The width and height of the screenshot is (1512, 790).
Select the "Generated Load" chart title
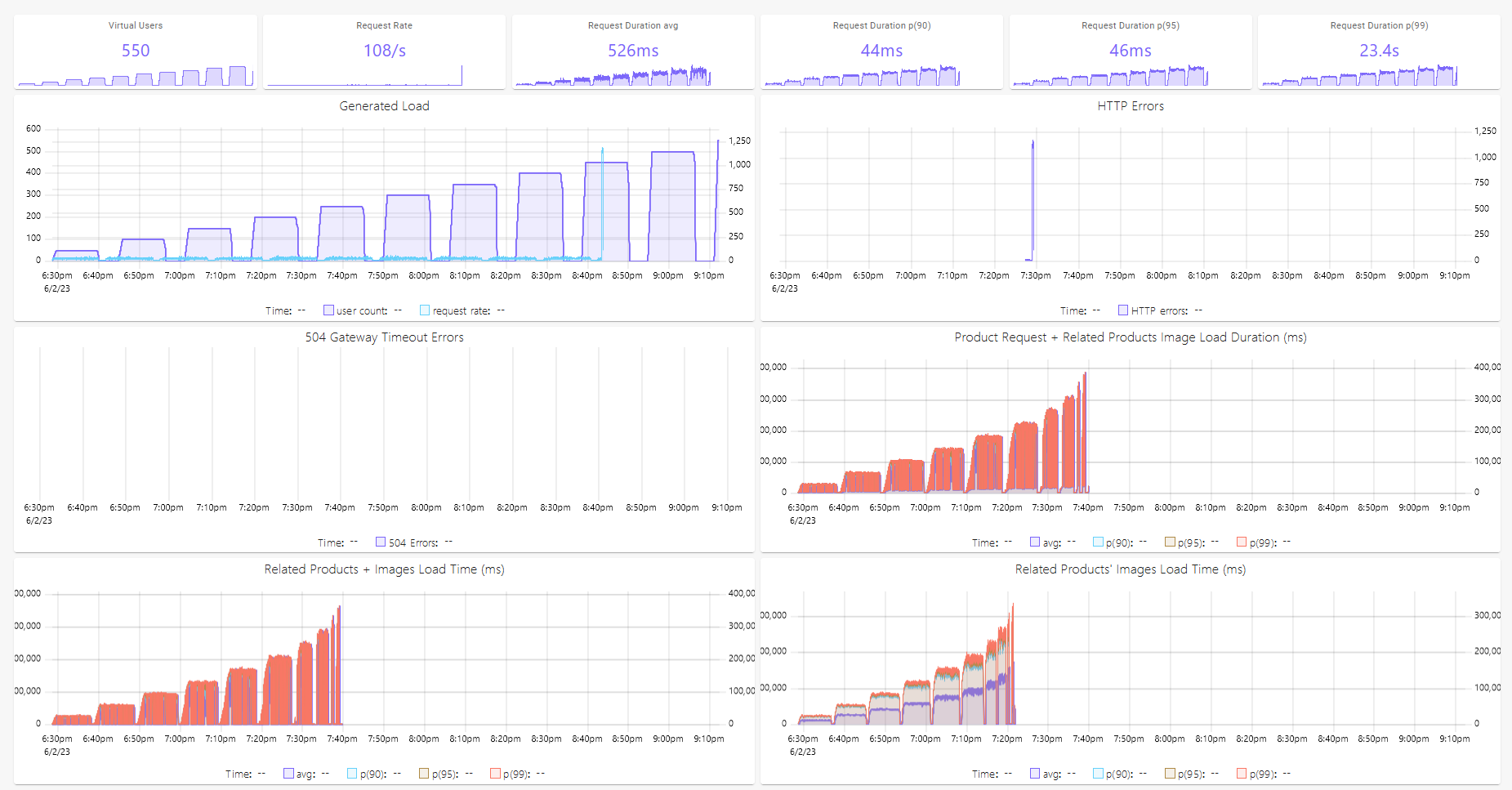(384, 105)
